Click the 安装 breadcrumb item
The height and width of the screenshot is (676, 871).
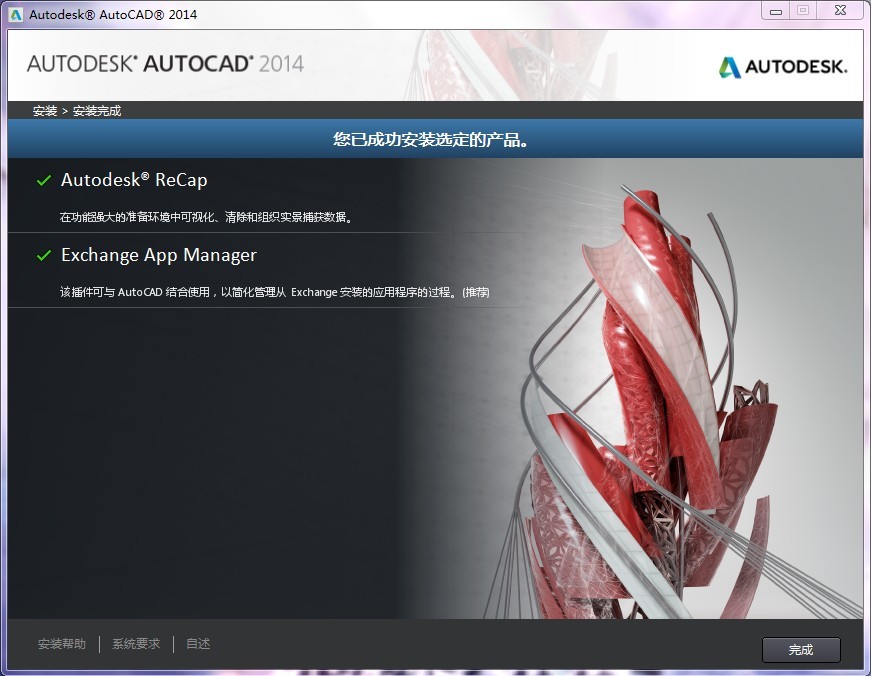[45, 111]
